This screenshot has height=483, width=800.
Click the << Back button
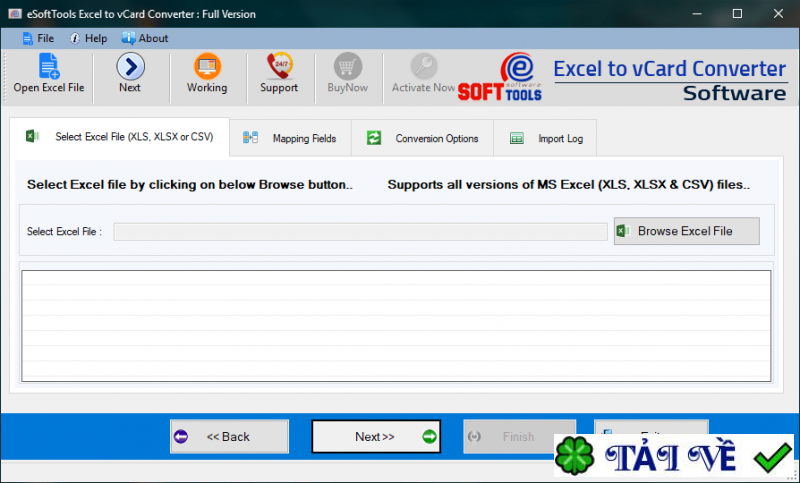229,437
